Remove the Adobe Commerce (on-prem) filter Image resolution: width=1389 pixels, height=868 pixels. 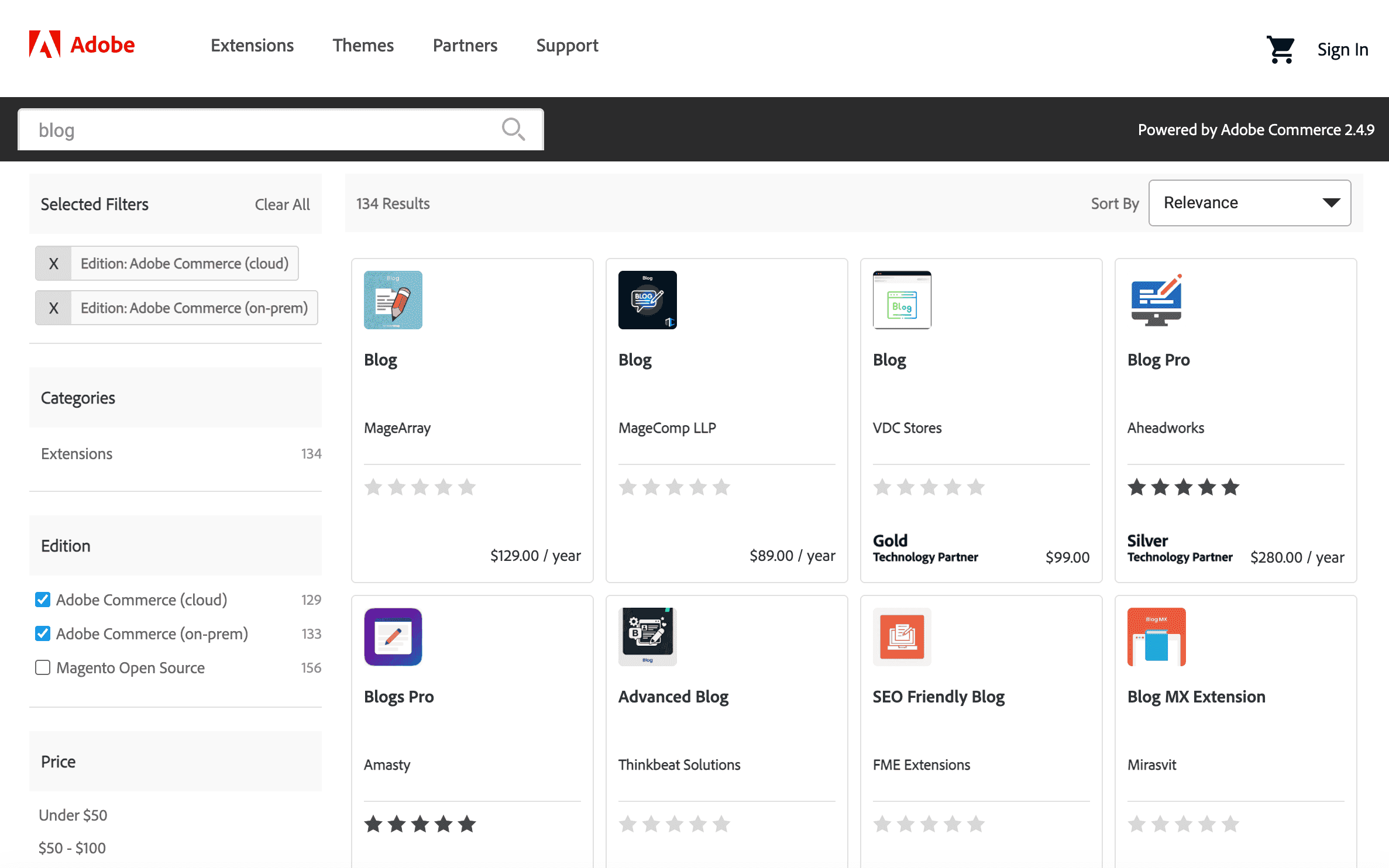pos(53,308)
